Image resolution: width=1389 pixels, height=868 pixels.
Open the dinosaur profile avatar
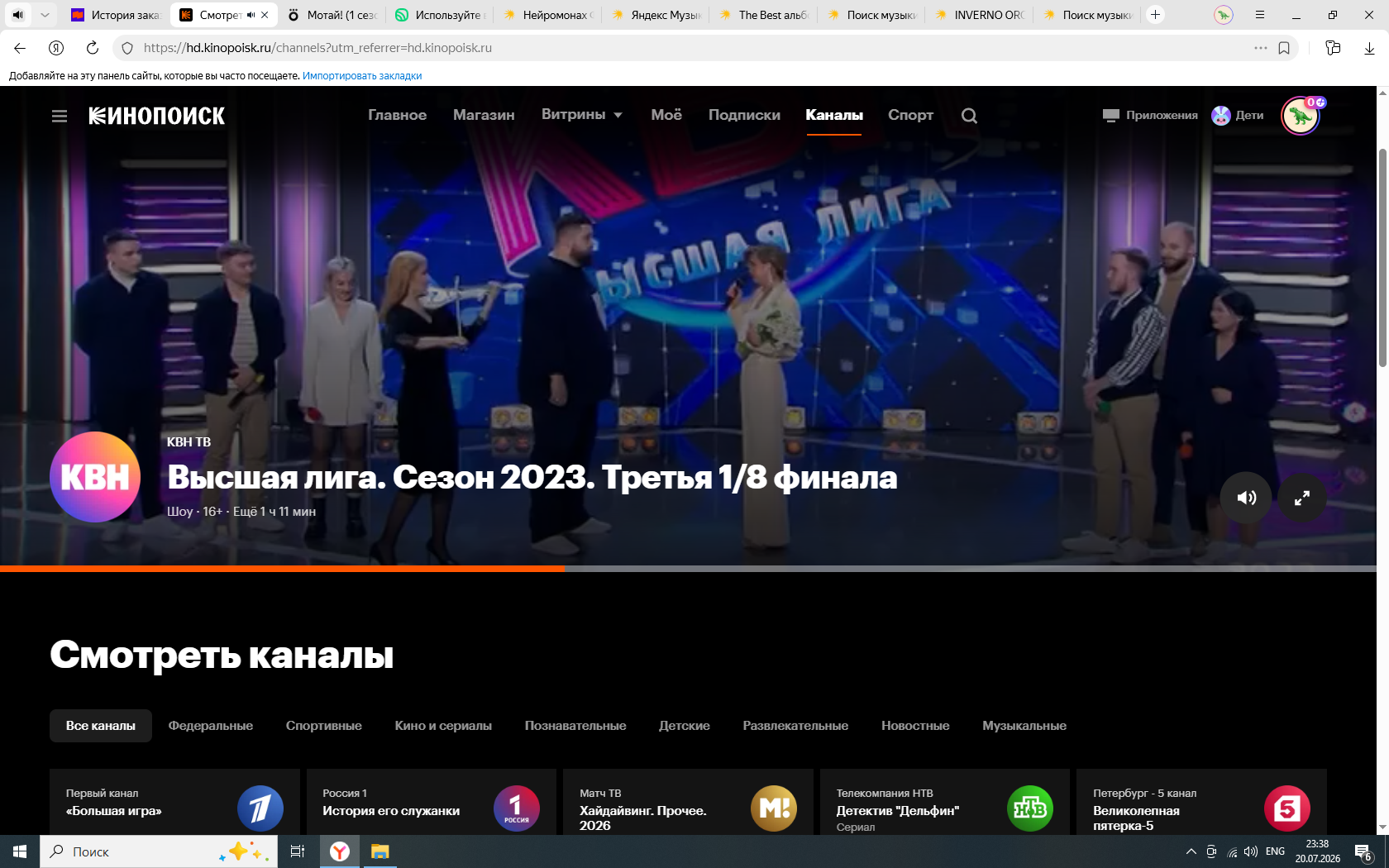tap(1301, 117)
